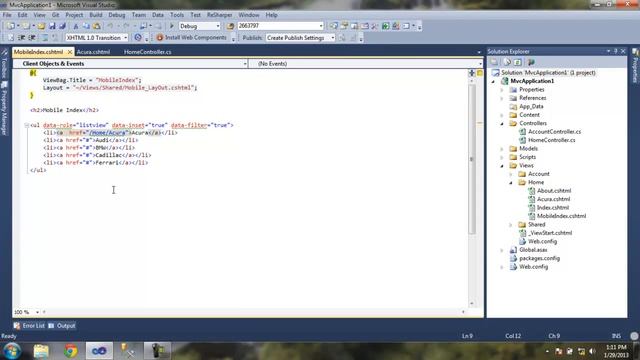Click the Save All toolbar icon
This screenshot has height=360, width=640.
point(62,26)
